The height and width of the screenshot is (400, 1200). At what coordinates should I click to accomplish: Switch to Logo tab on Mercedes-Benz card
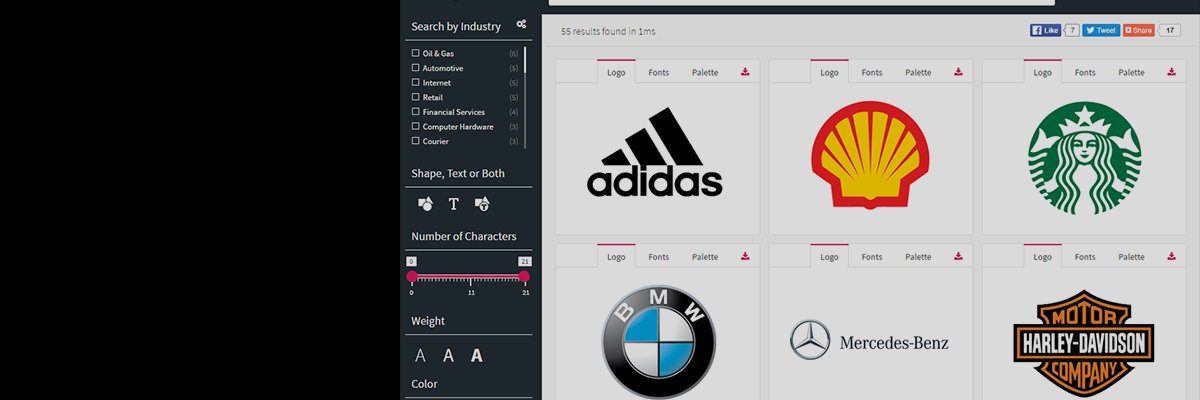(x=829, y=256)
